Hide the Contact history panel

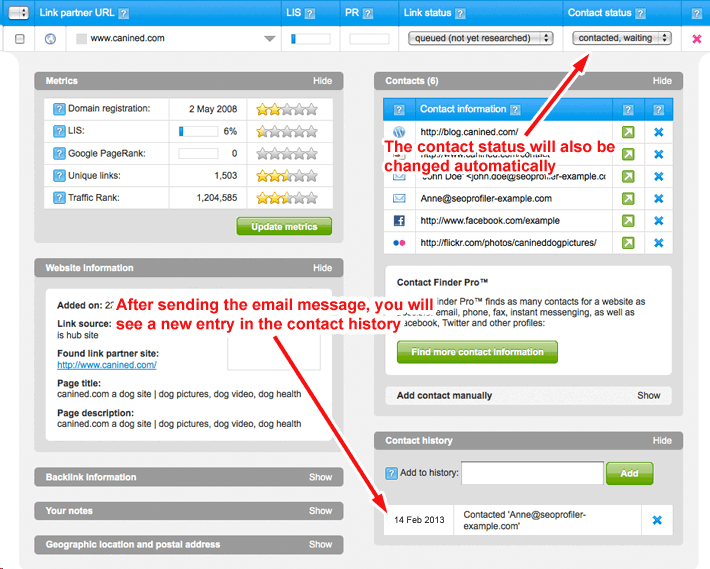[x=662, y=441]
